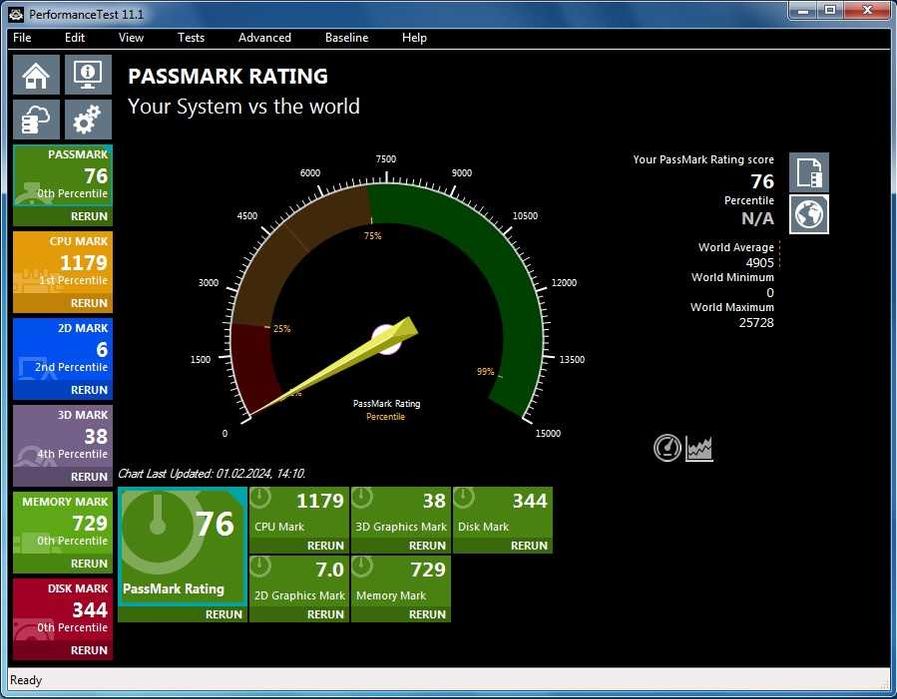Click 'Your PassMark Rating score' label

click(x=703, y=160)
